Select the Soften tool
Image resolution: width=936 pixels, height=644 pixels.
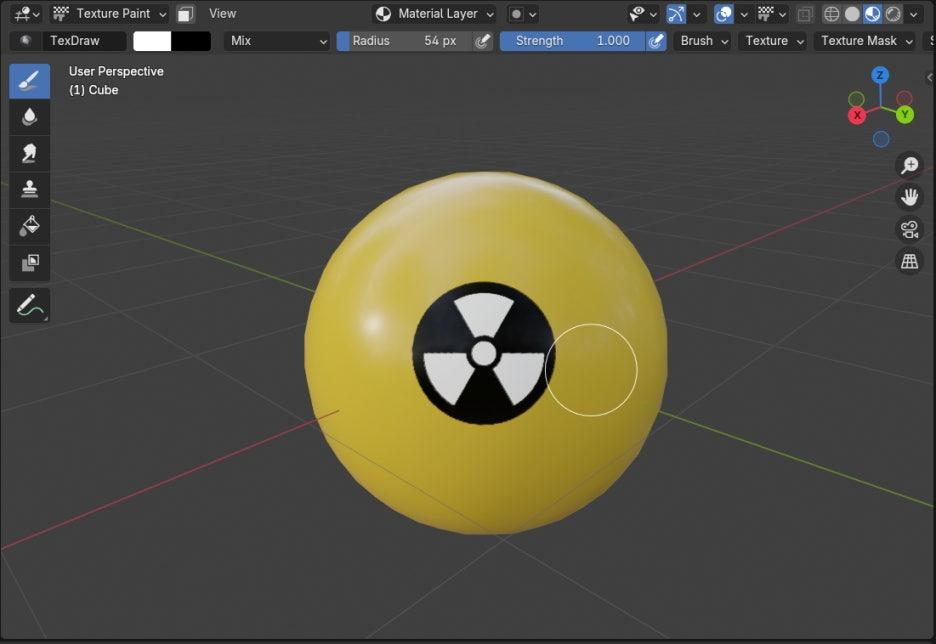pos(29,117)
